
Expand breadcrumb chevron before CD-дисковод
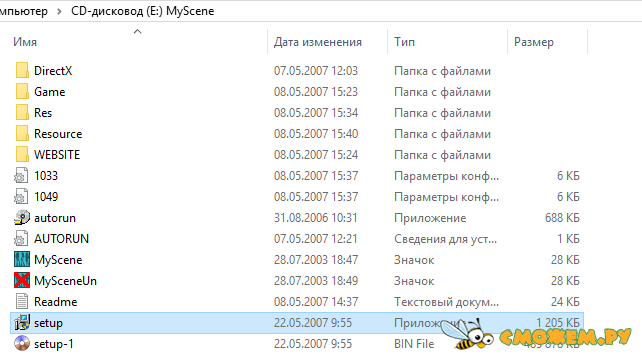point(59,11)
